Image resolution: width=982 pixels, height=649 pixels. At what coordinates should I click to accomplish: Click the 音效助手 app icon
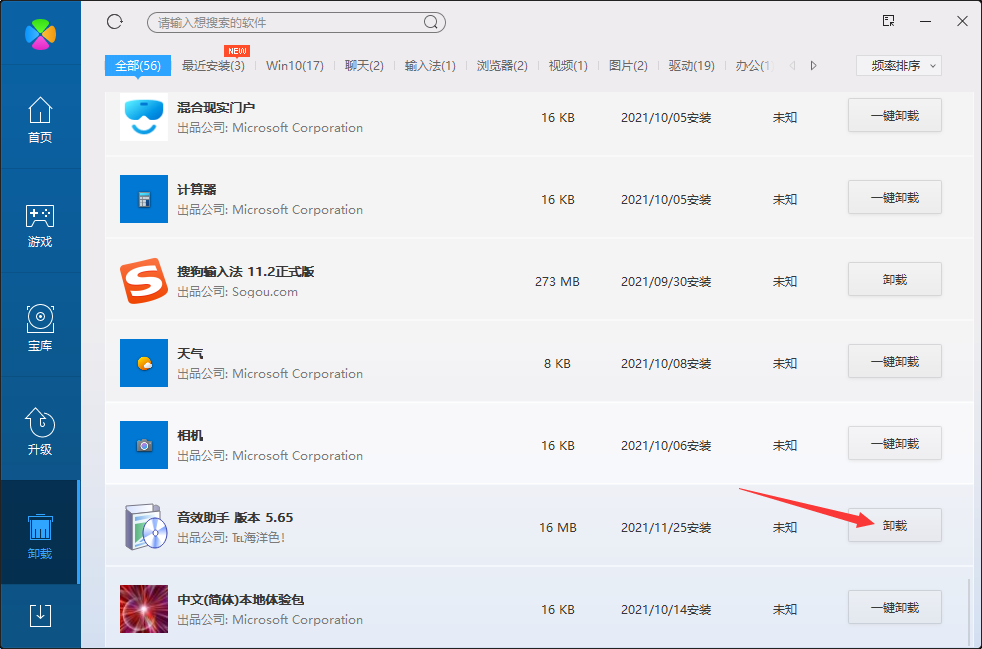(x=145, y=527)
